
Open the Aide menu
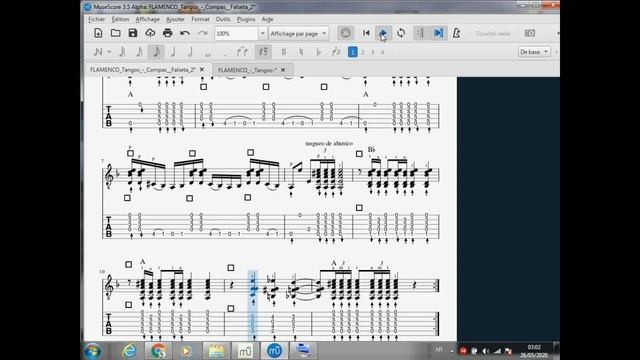(x=267, y=19)
